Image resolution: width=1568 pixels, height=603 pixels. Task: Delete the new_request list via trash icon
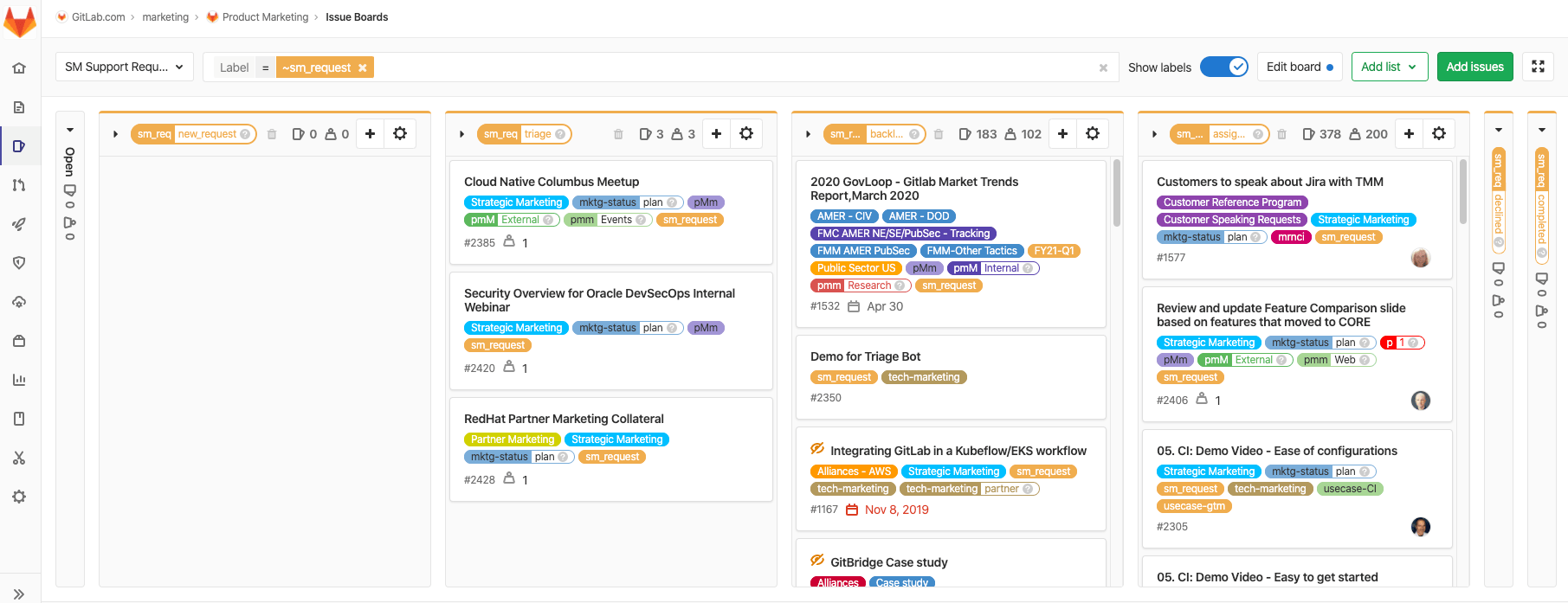tap(272, 134)
